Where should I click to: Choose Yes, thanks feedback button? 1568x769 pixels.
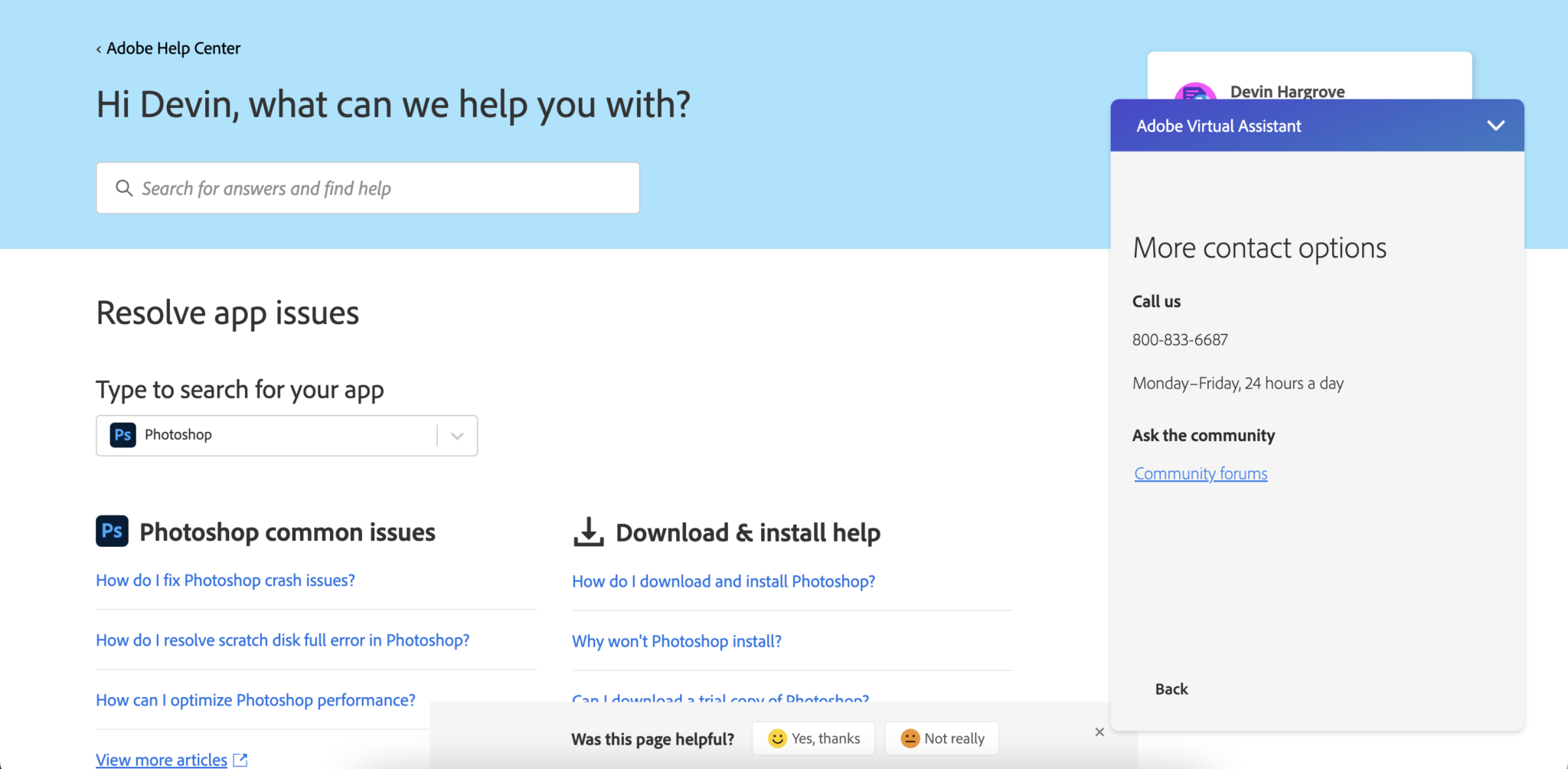click(x=814, y=738)
